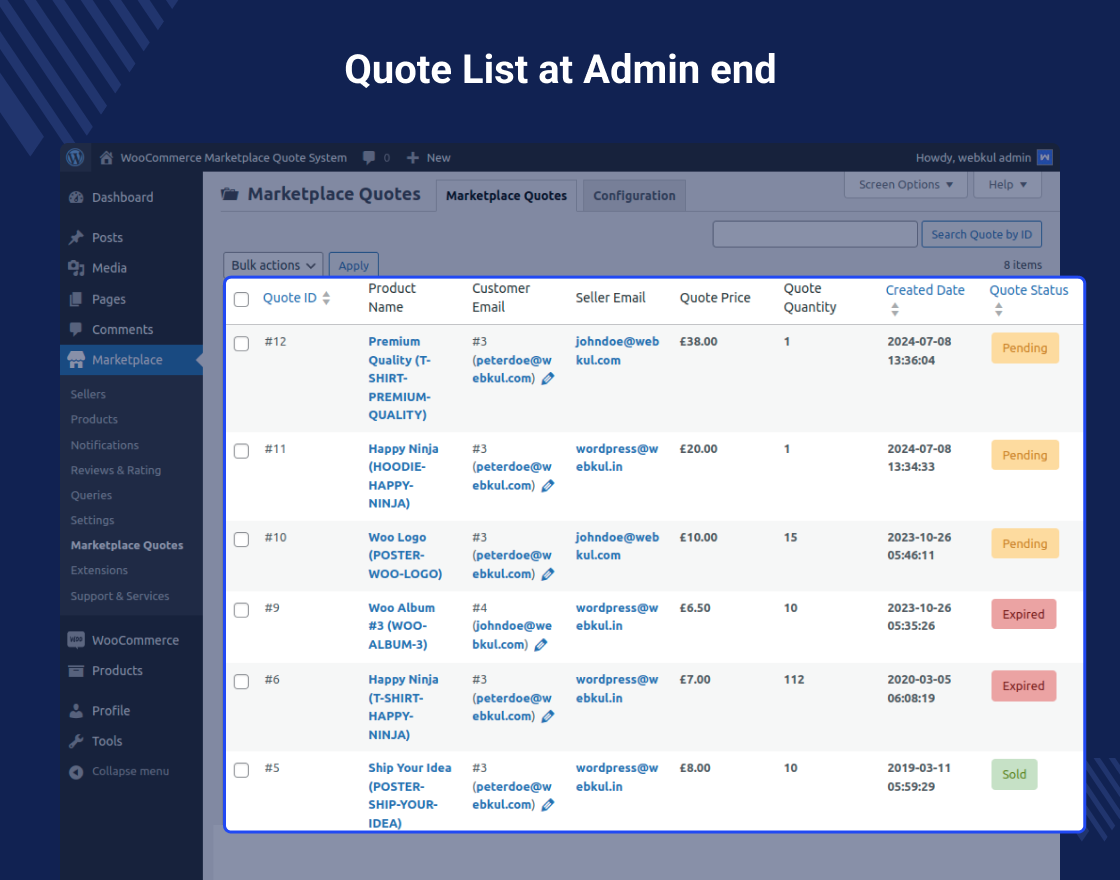Open Support & Services submenu item
Screen dimensions: 1120x880
pyautogui.click(x=119, y=596)
